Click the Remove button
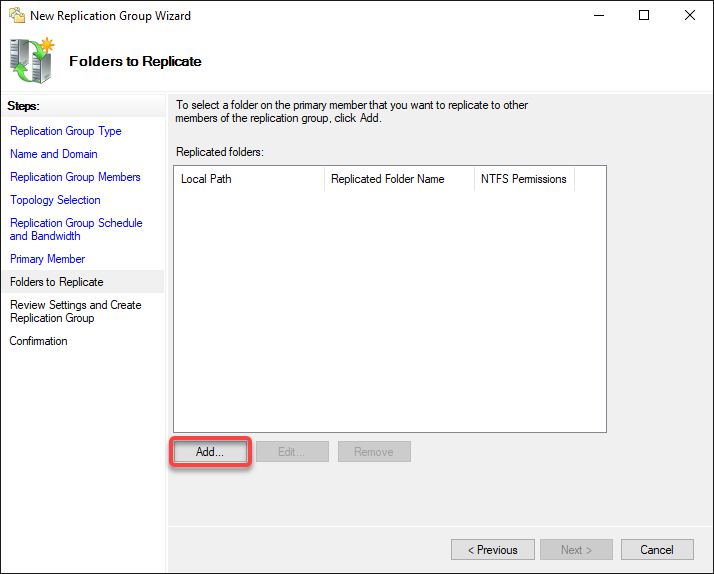Viewport: 714px width, 574px height. pyautogui.click(x=374, y=452)
